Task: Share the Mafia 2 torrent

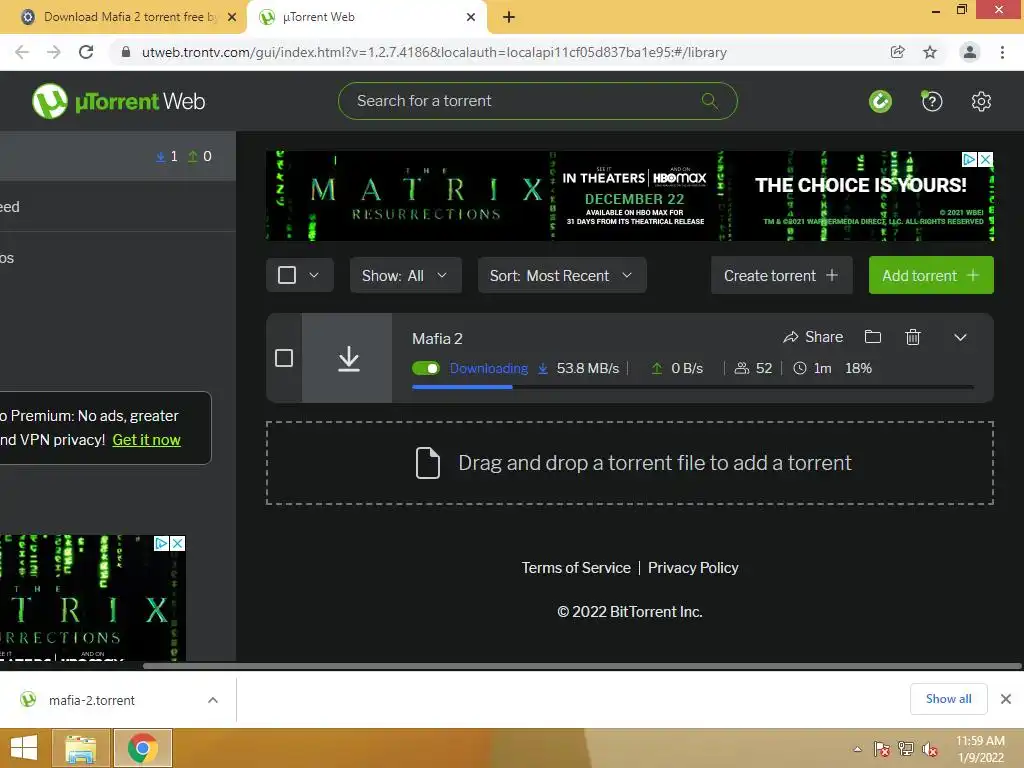Action: click(x=813, y=337)
